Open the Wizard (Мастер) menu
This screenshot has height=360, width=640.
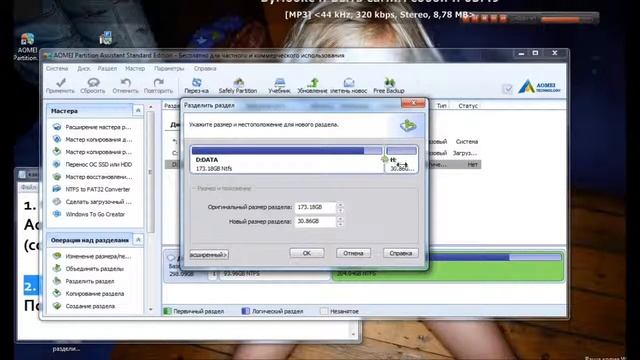click(135, 69)
